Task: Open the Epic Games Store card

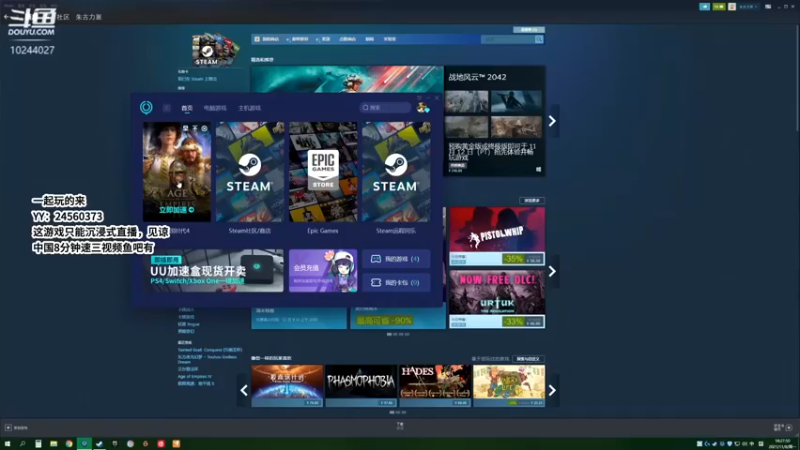Action: (x=323, y=171)
